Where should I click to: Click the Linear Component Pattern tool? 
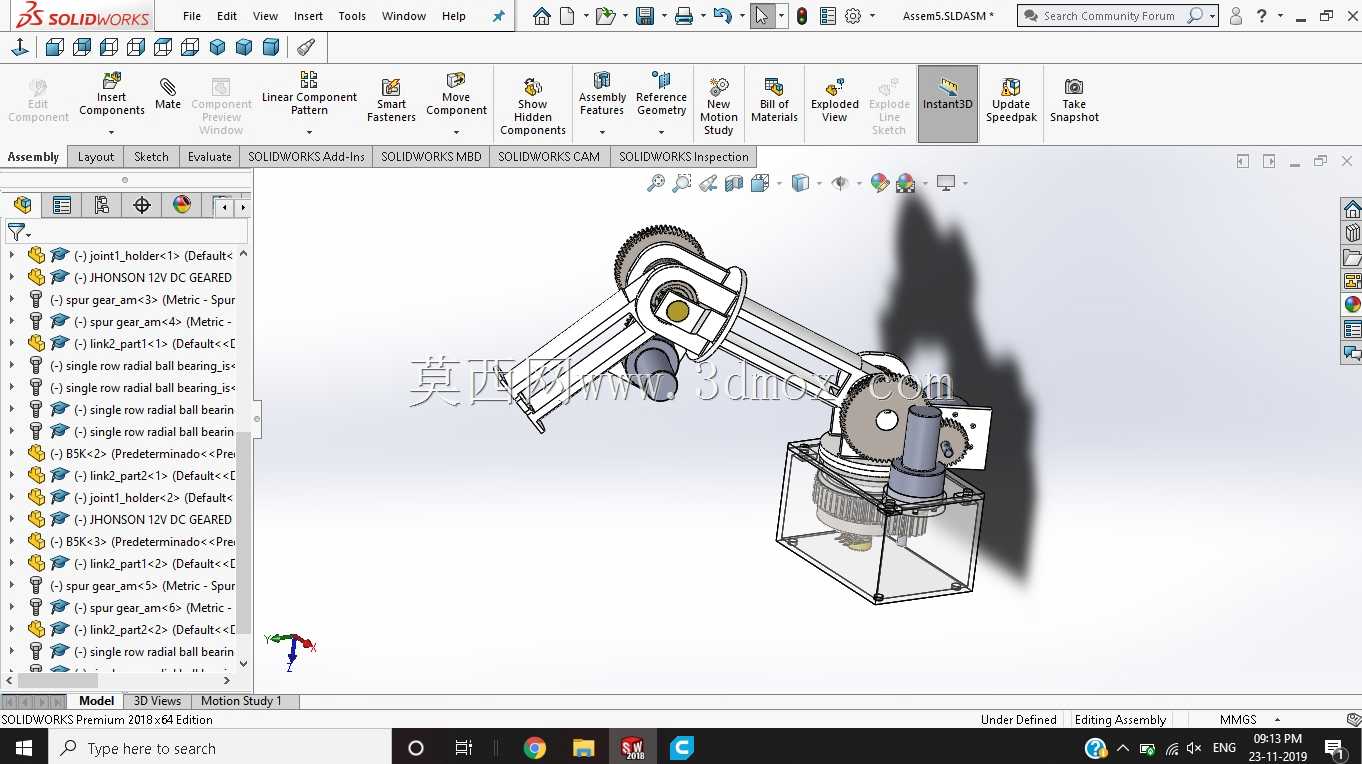(x=309, y=93)
